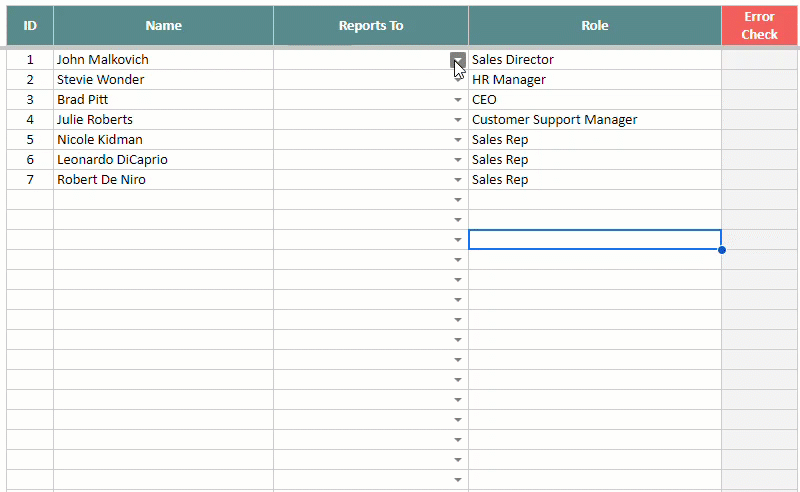Image resolution: width=800 pixels, height=492 pixels.
Task: Open Reports To dropdown for John Malkovich
Action: click(x=458, y=60)
